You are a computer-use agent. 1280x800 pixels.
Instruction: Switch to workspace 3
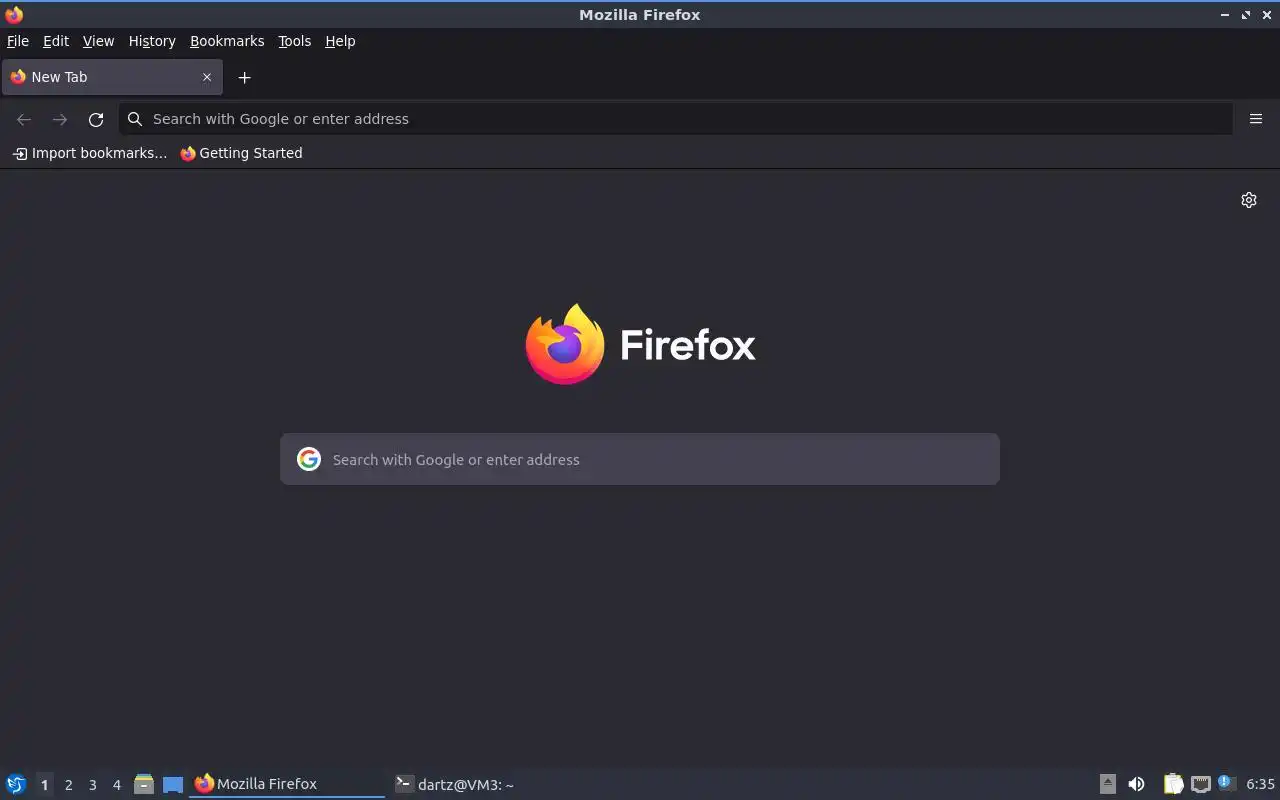coord(92,785)
